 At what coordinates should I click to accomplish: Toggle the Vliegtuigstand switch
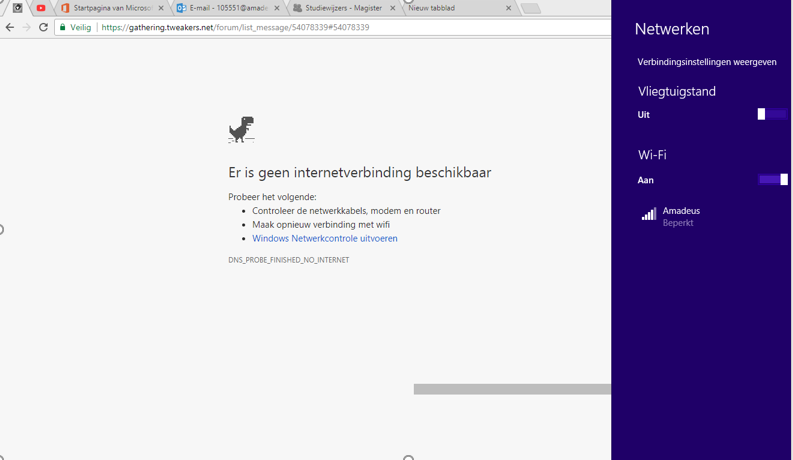(772, 114)
